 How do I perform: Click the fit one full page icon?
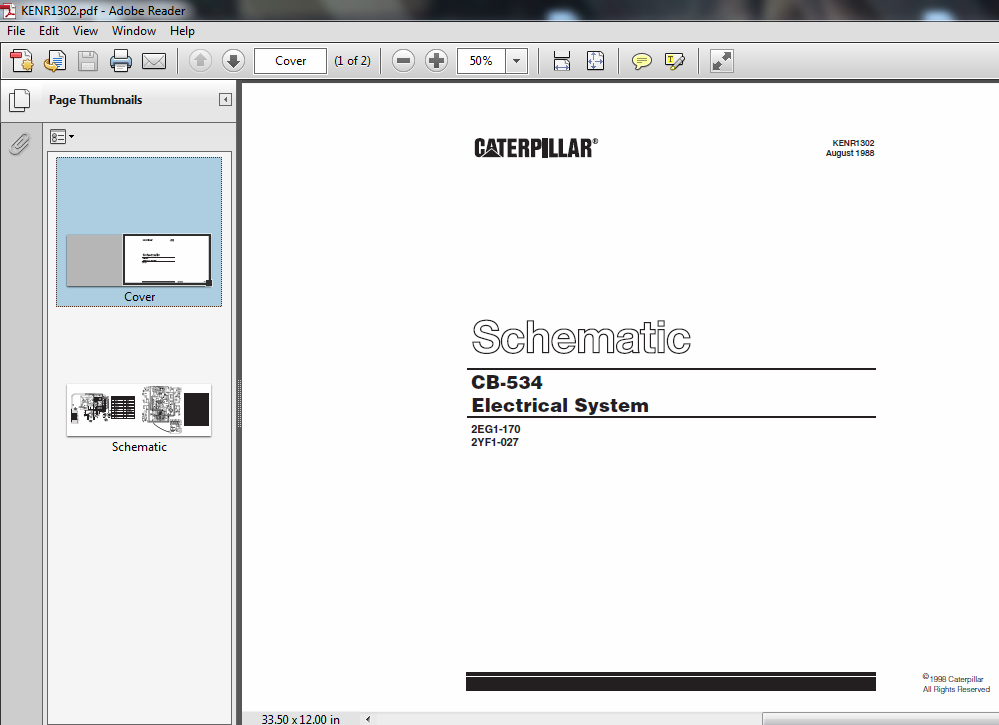pos(595,61)
